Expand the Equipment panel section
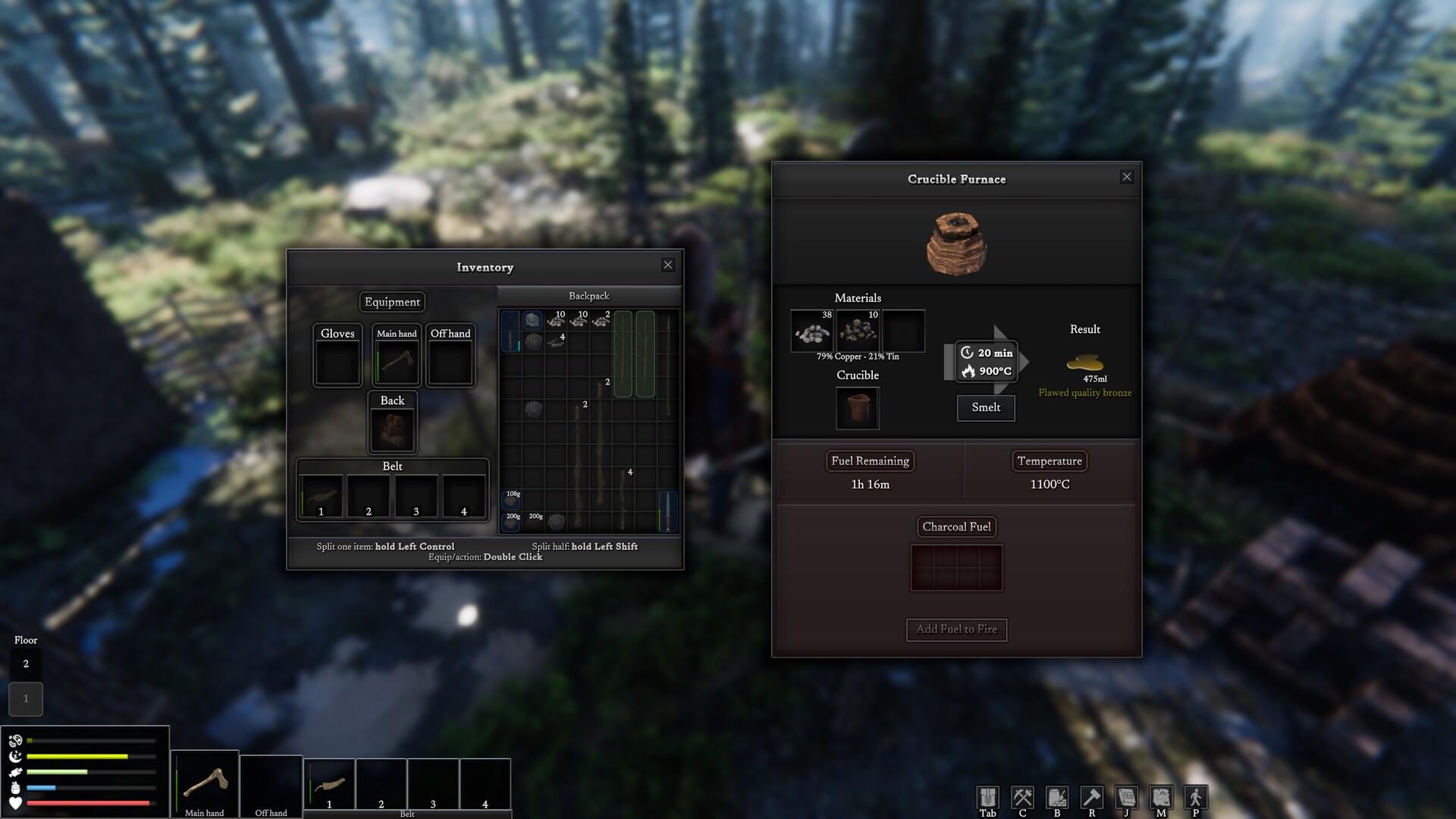 [x=392, y=302]
